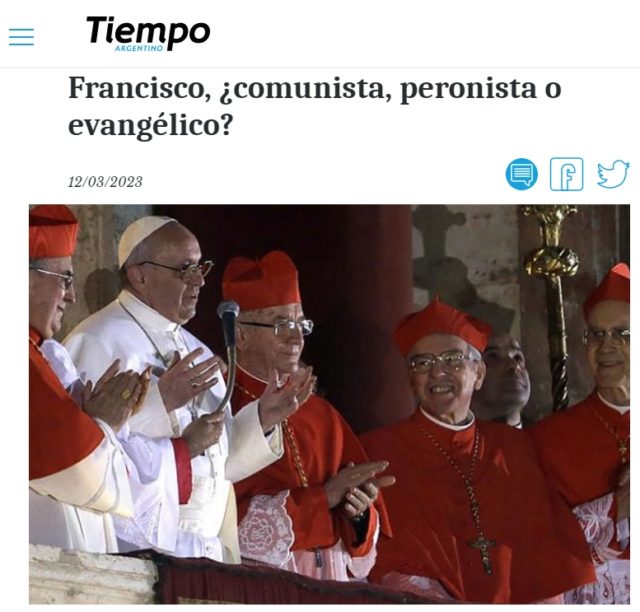Share the article on Twitter
The width and height of the screenshot is (640, 612).
point(613,174)
